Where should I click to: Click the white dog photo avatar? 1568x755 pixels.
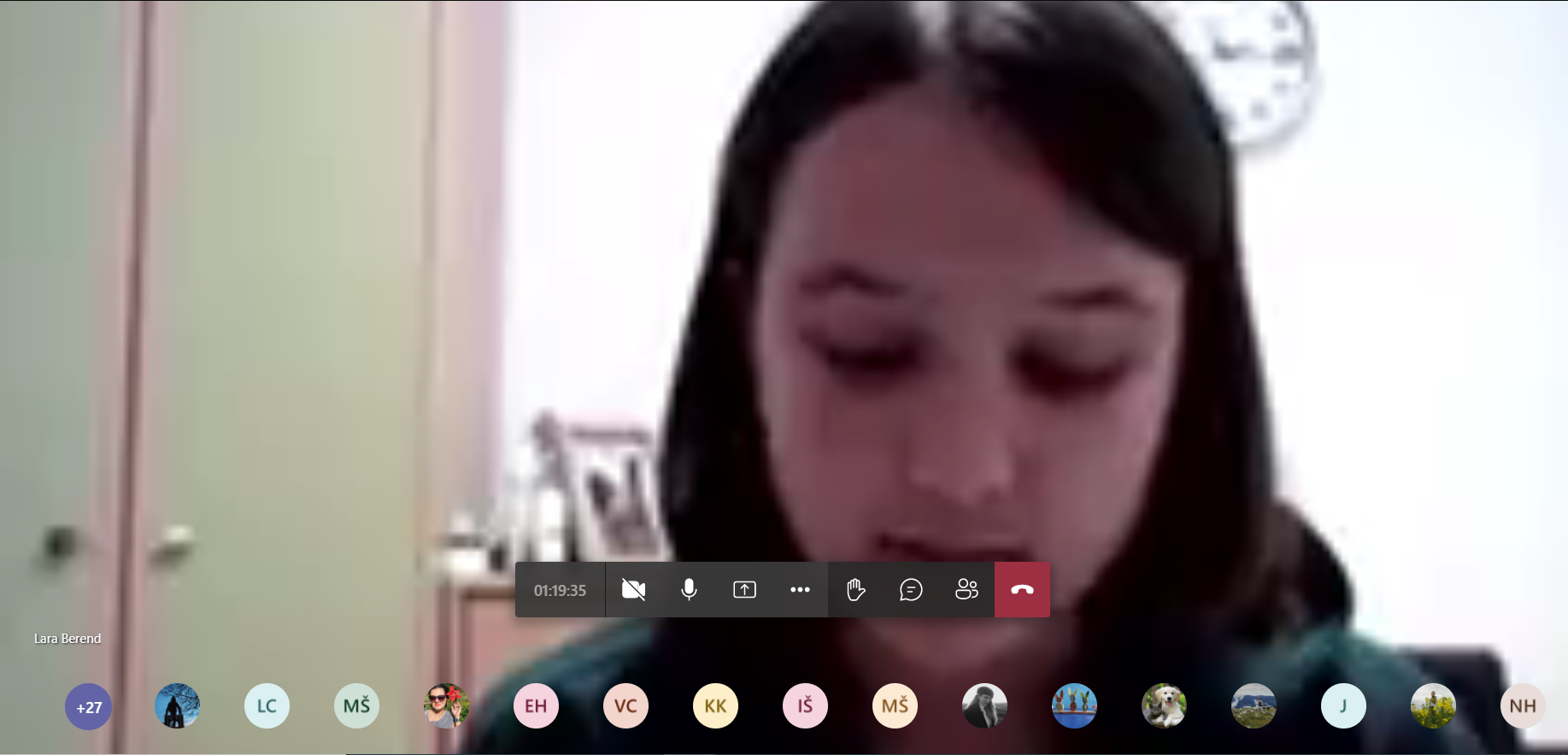point(1164,706)
